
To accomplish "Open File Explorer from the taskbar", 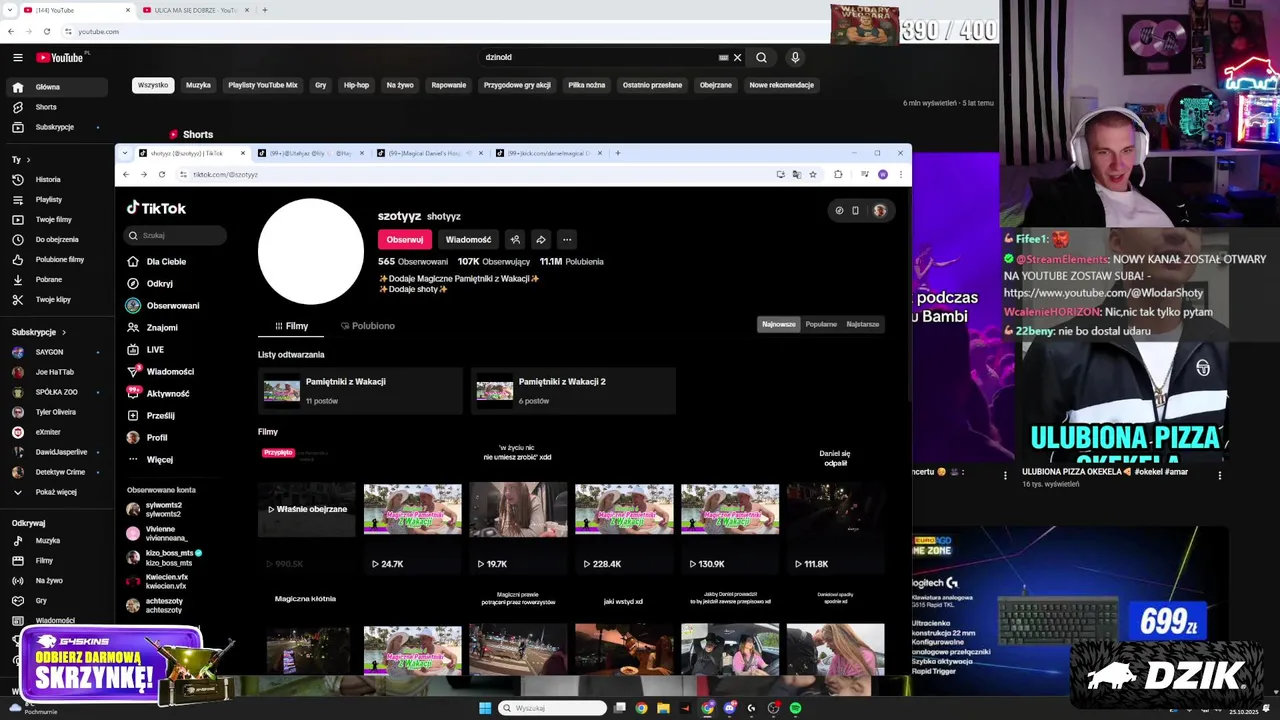I will (663, 708).
